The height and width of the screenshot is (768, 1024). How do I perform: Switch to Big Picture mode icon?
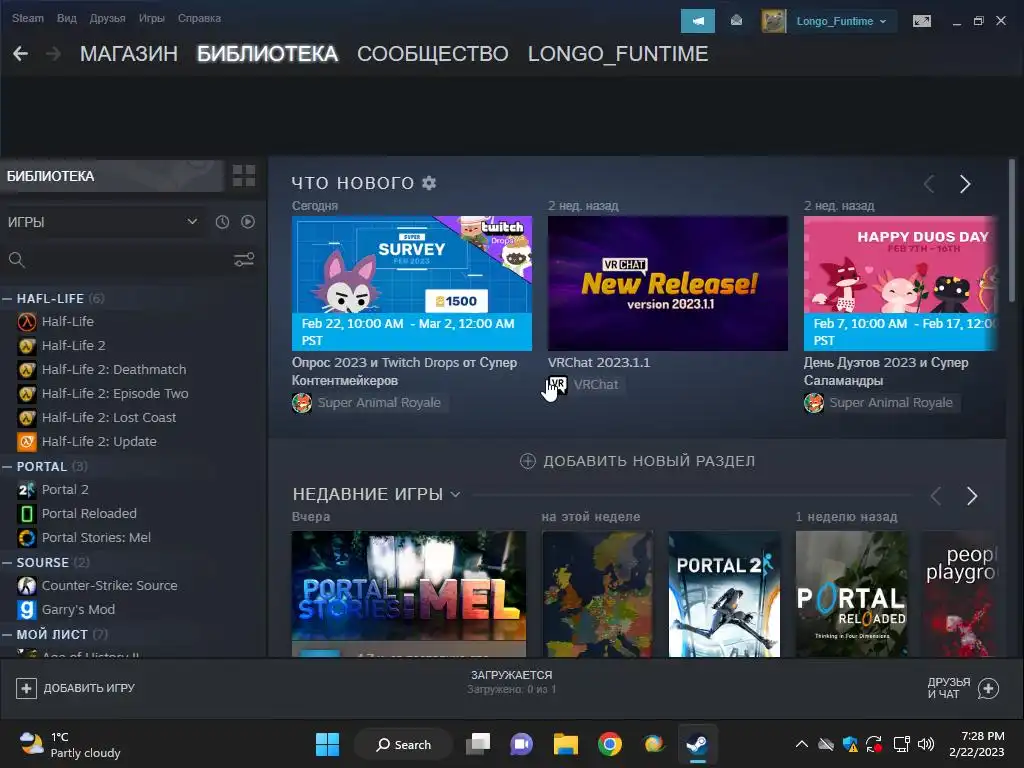(x=921, y=22)
